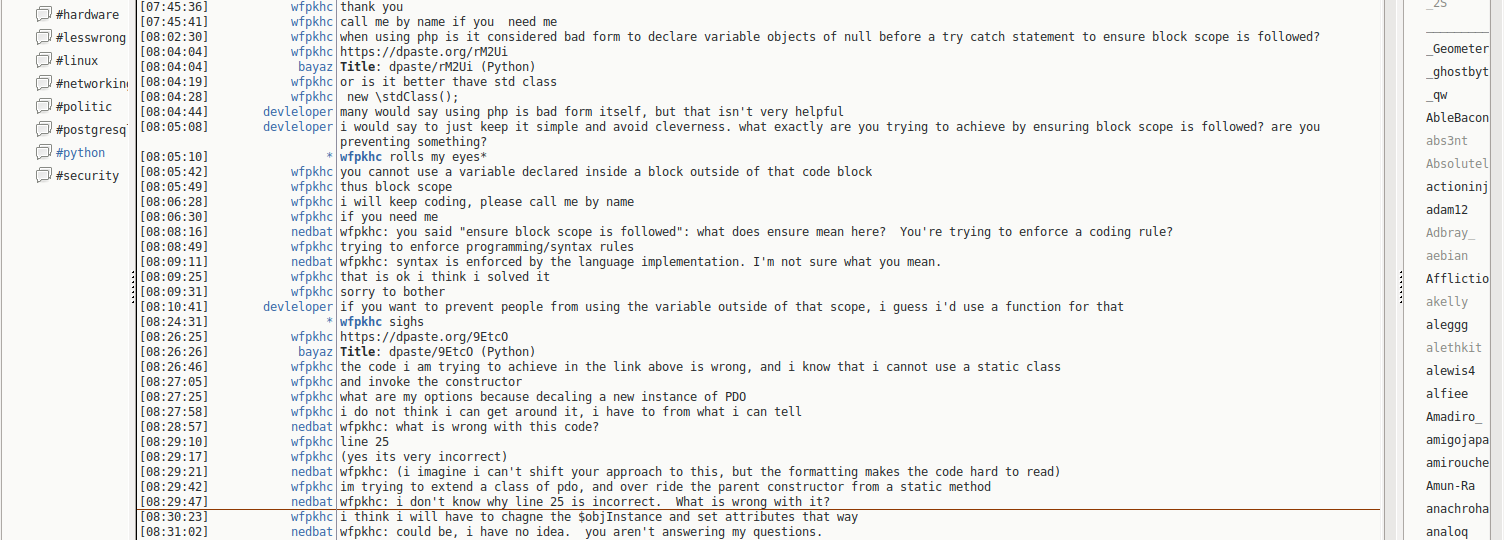This screenshot has width=1504, height=540.
Task: Select user AbleBacon in the user list
Action: 1457,118
